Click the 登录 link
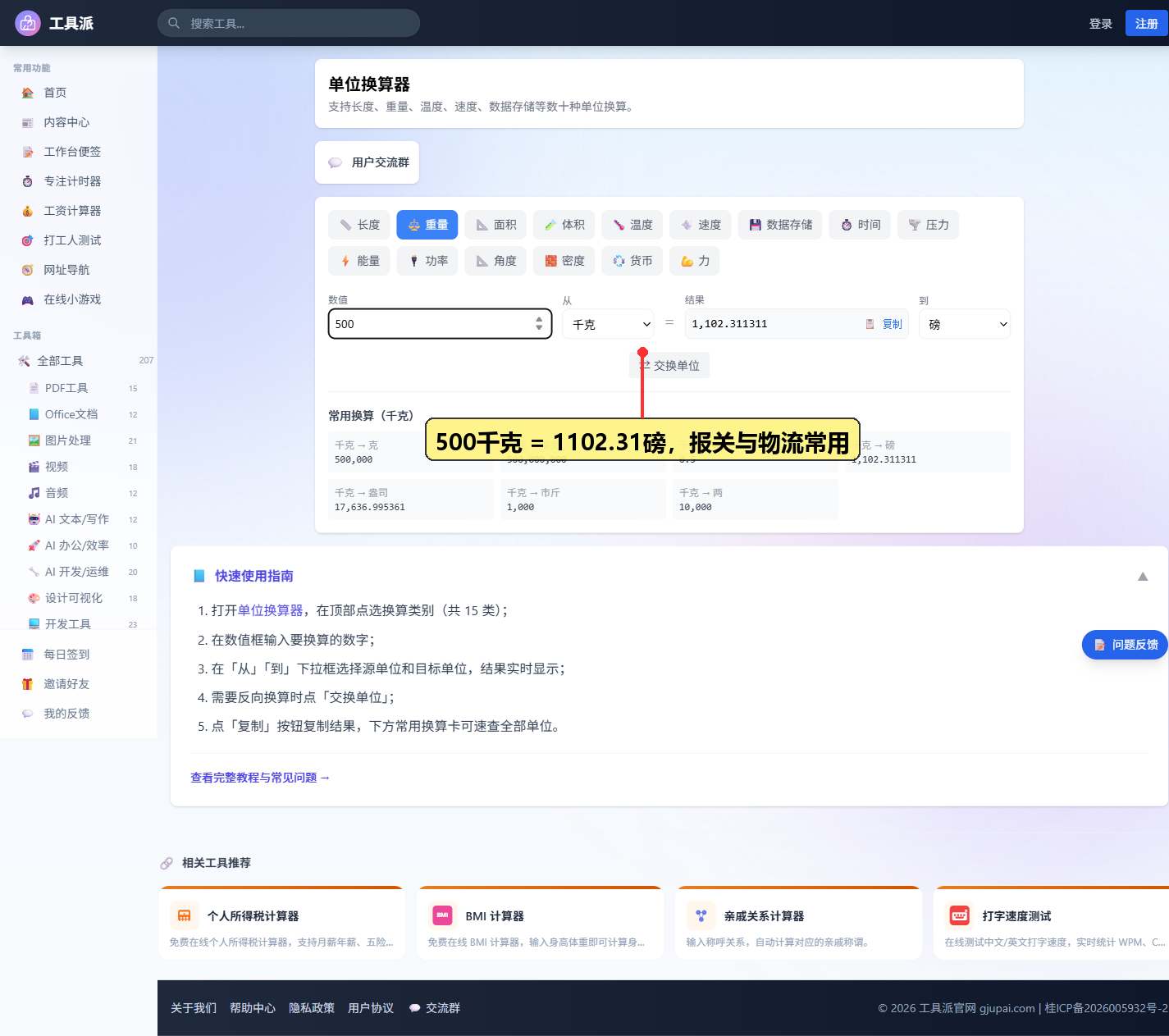The width and height of the screenshot is (1169, 1036). pyautogui.click(x=1100, y=24)
